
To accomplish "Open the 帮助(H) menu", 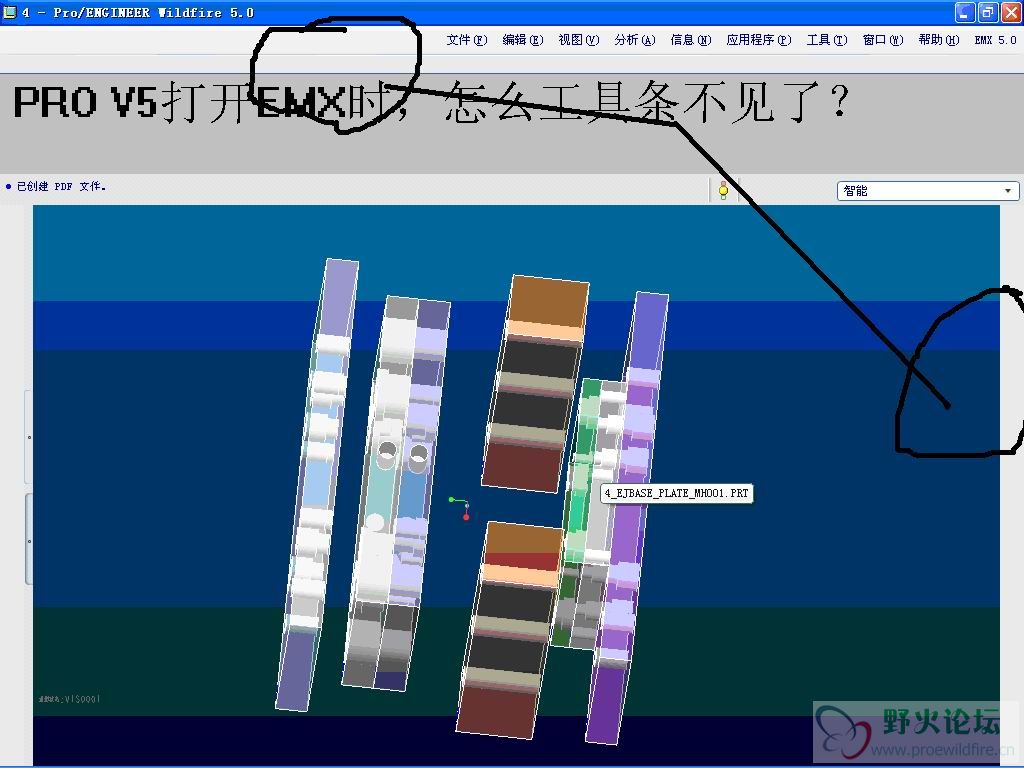I will tap(938, 40).
